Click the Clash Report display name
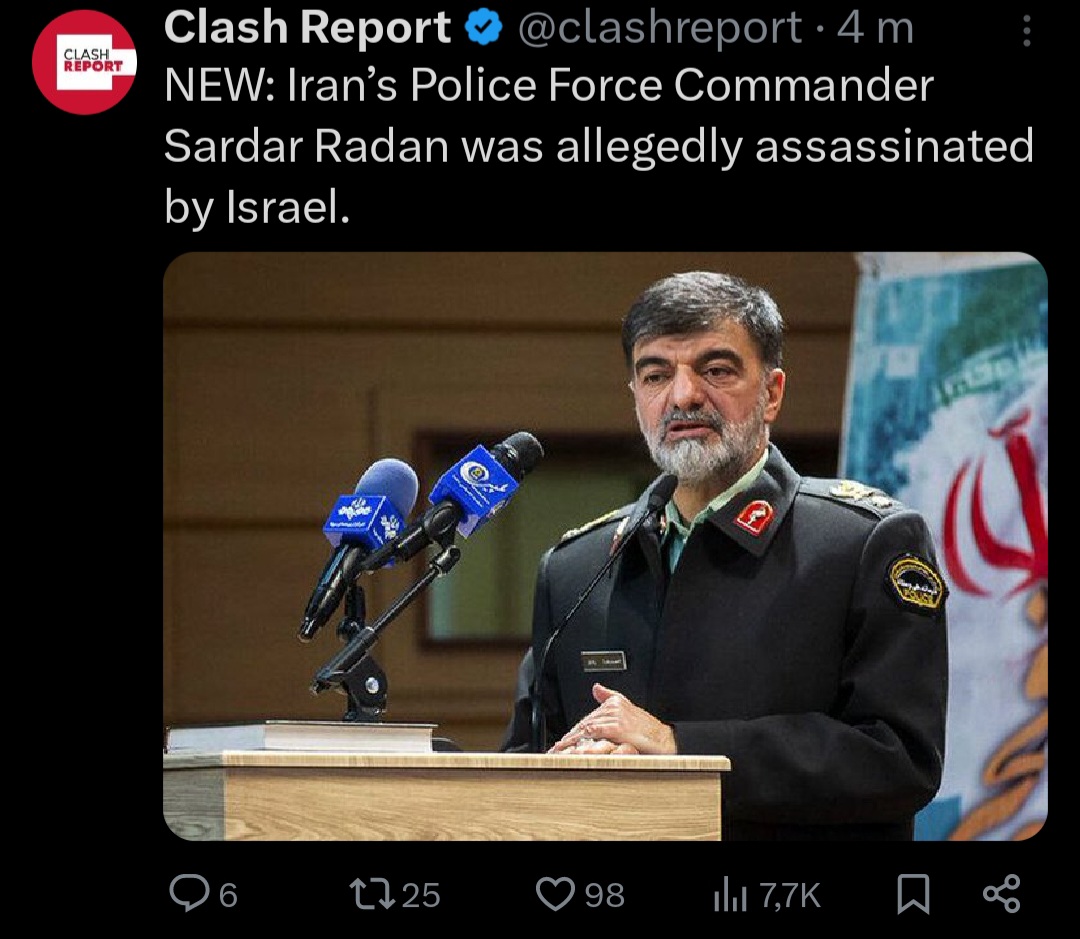Viewport: 1080px width, 939px height. coord(307,28)
